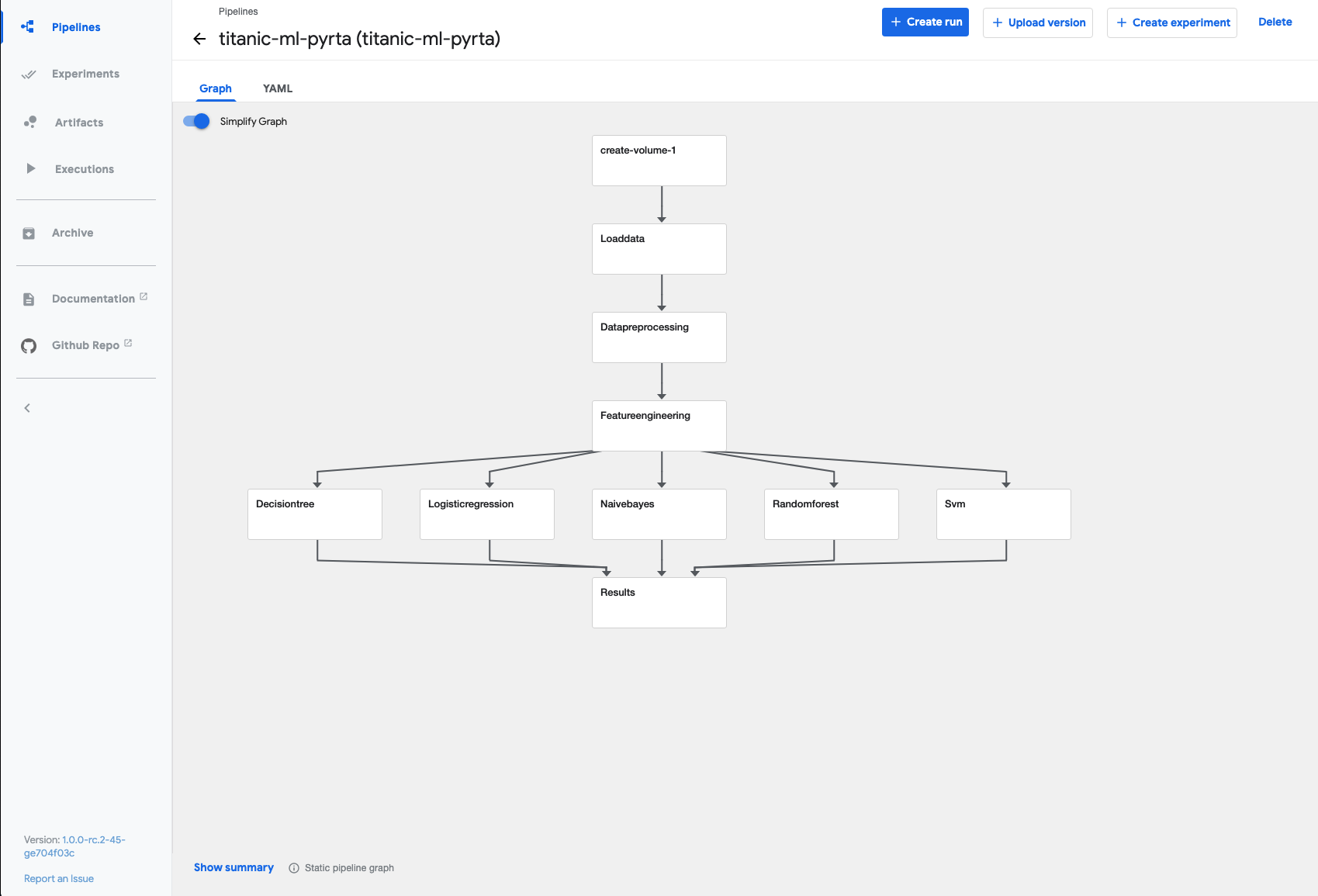Select the Graph tab

click(216, 88)
